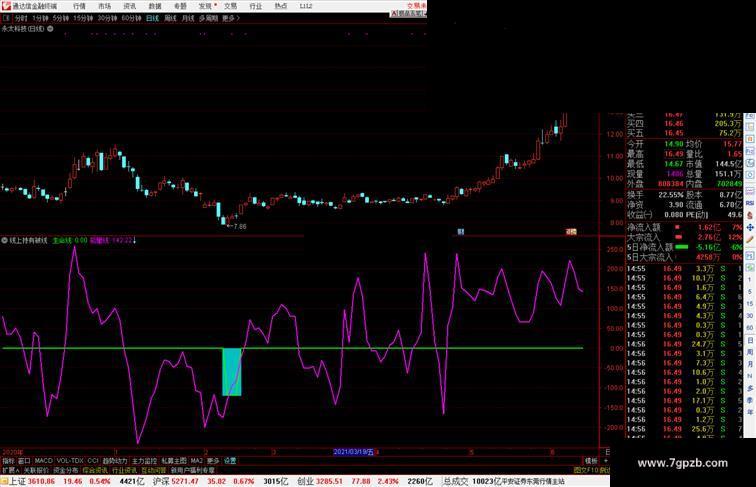Open the 模板 dropdown
The image size is (756, 487).
click(x=591, y=461)
